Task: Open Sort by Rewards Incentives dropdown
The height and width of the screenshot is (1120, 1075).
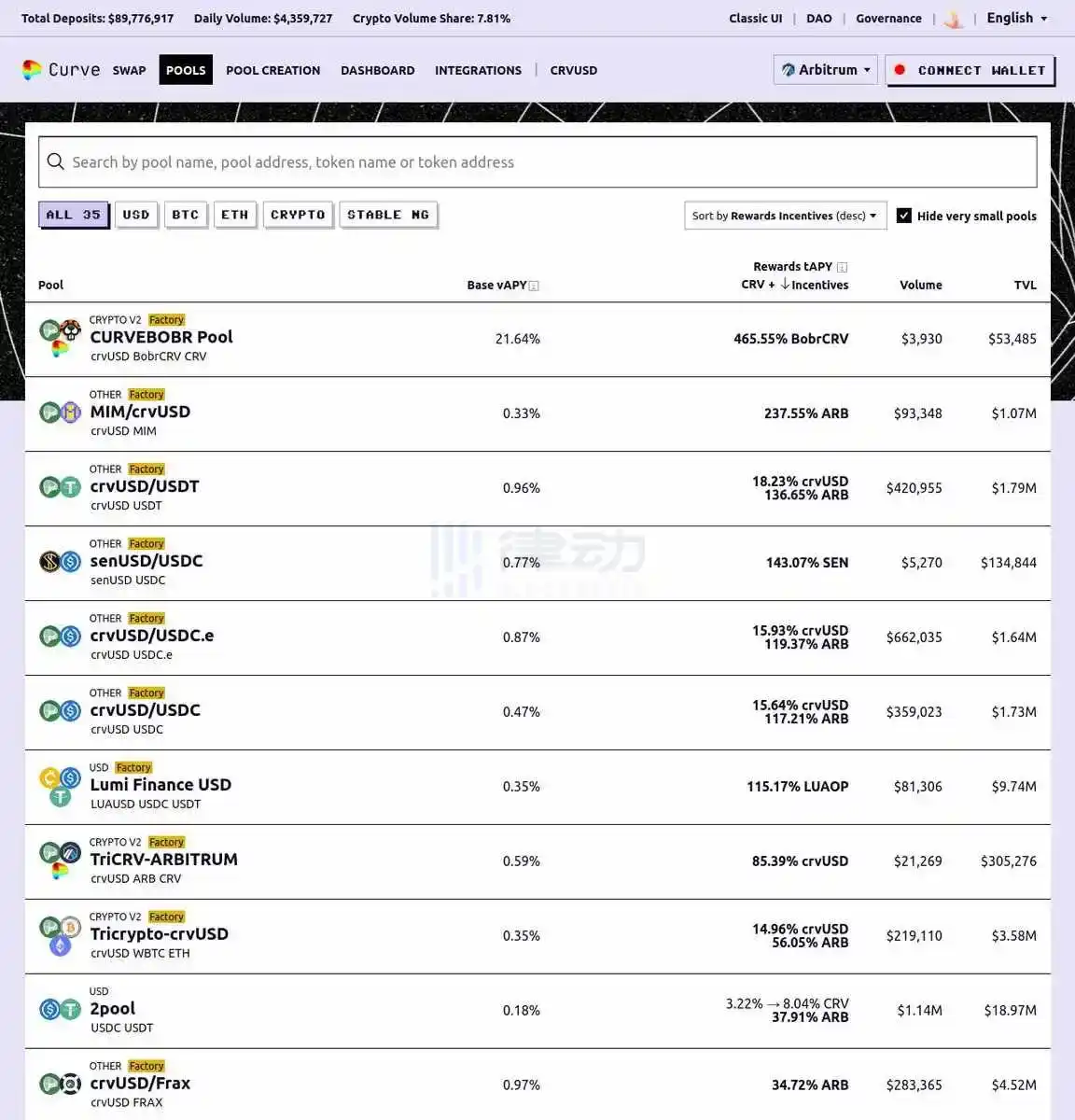Action: pyautogui.click(x=785, y=216)
